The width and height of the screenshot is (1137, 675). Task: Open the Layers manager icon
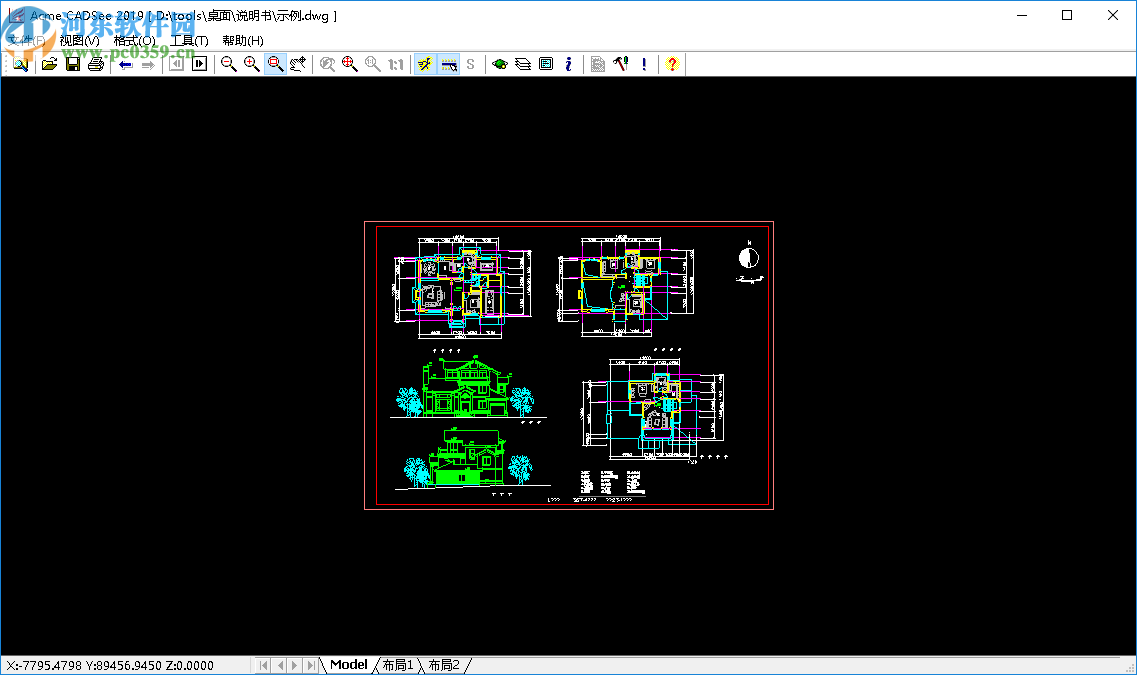point(523,65)
